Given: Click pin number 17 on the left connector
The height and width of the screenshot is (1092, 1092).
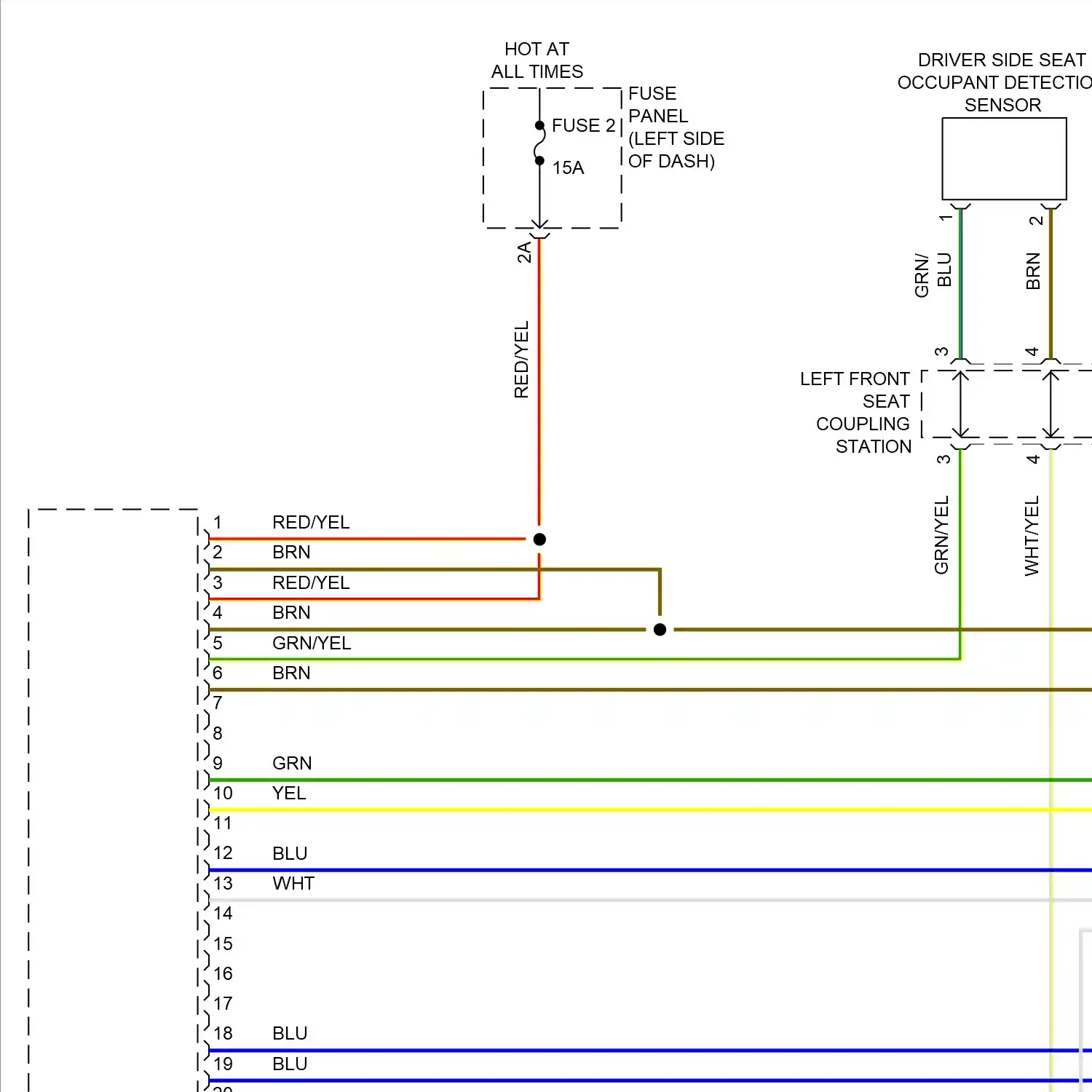Looking at the screenshot, I should [x=223, y=1004].
